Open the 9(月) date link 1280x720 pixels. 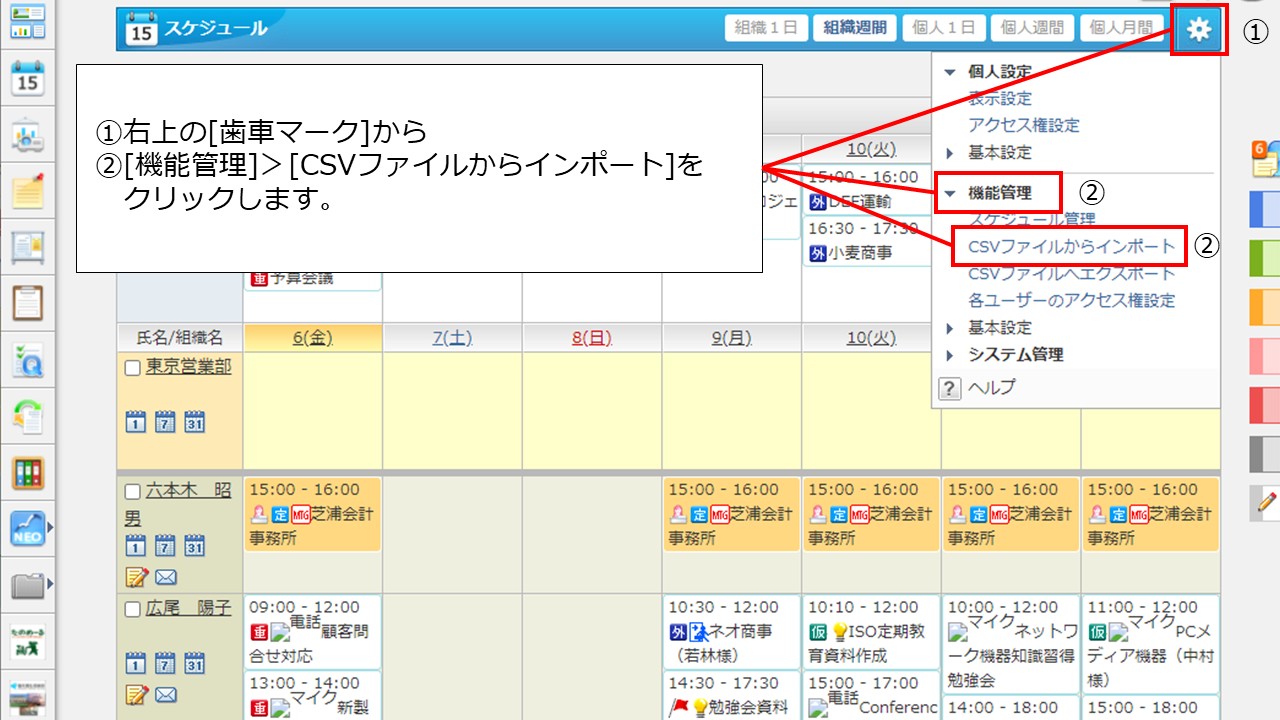[x=731, y=338]
